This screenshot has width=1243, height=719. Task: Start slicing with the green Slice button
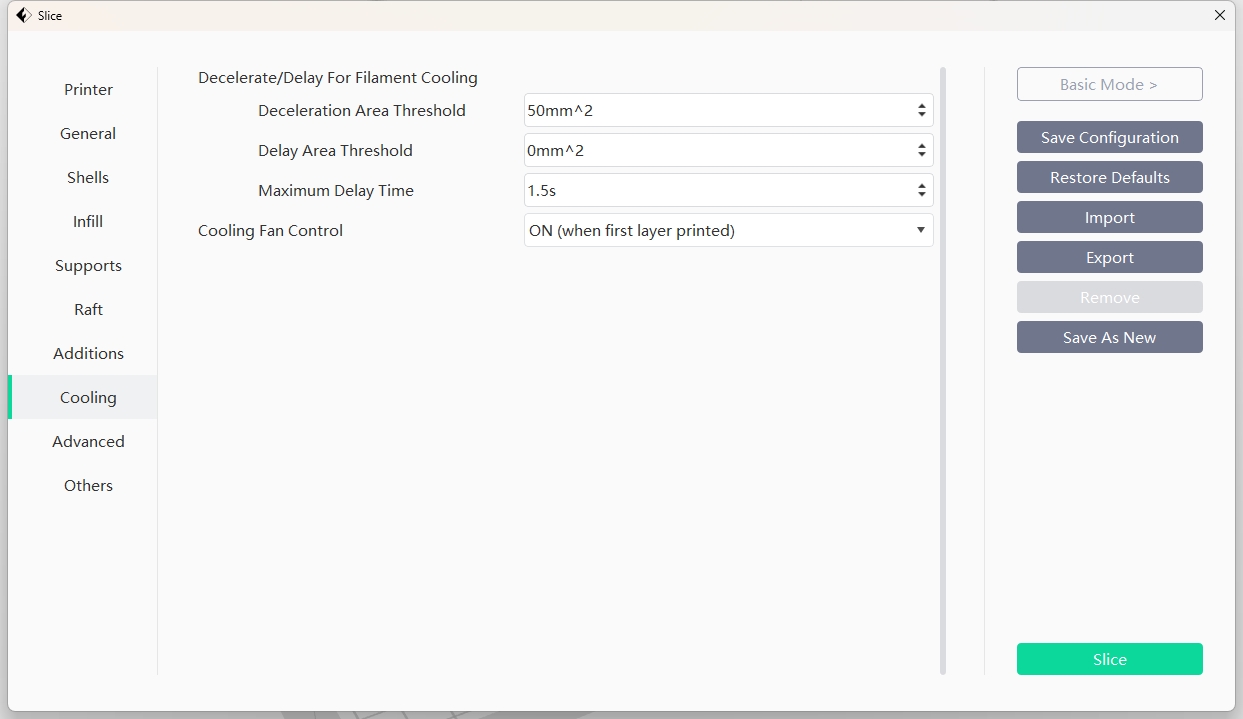point(1109,660)
